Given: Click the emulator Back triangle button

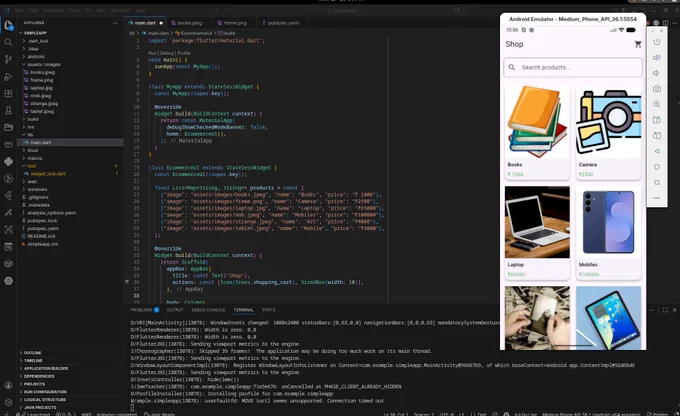Looking at the screenshot, I should (657, 151).
